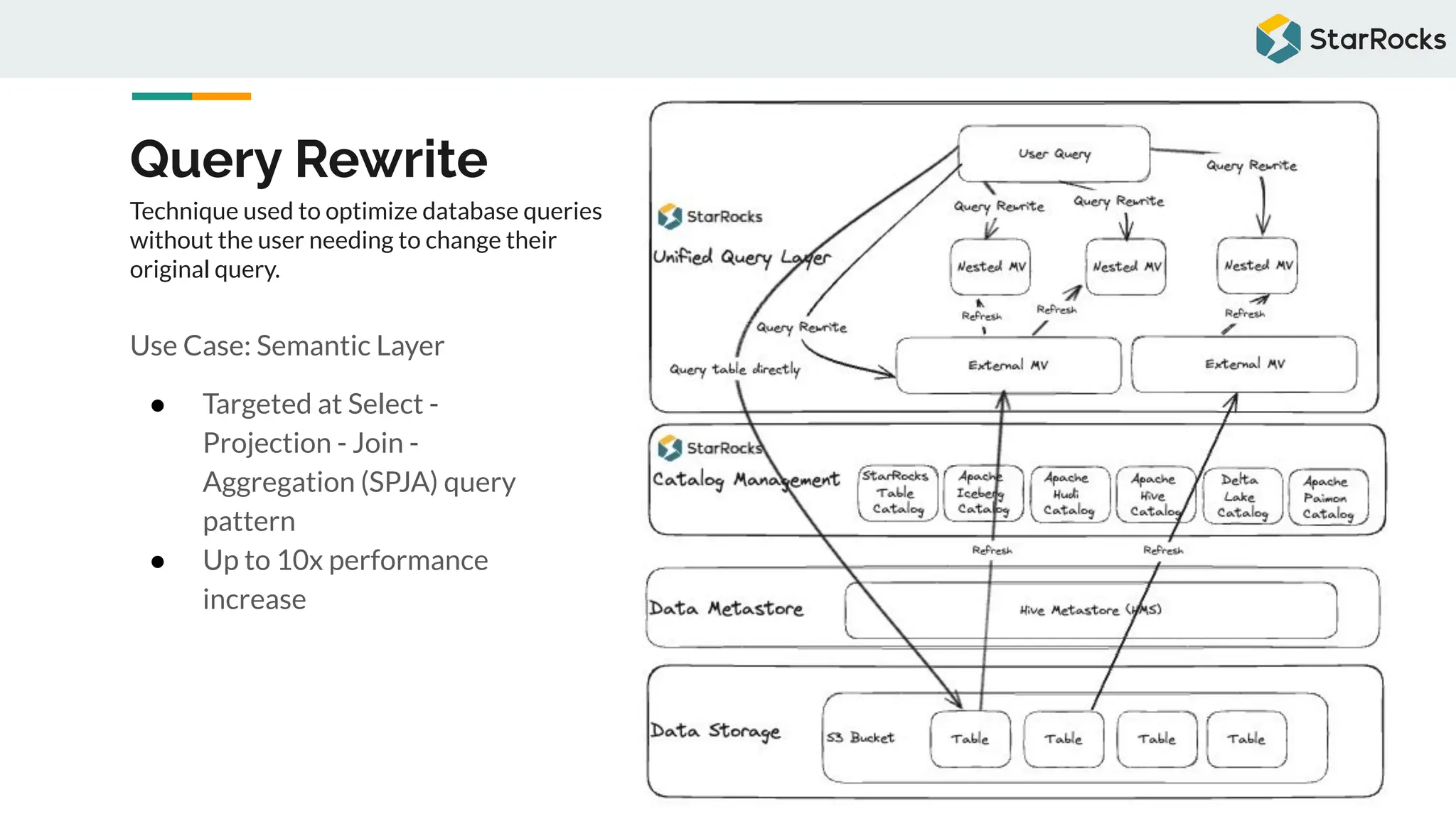Select the leftmost Nested MV box
Screen dimensions: 1456x819
coord(990,267)
